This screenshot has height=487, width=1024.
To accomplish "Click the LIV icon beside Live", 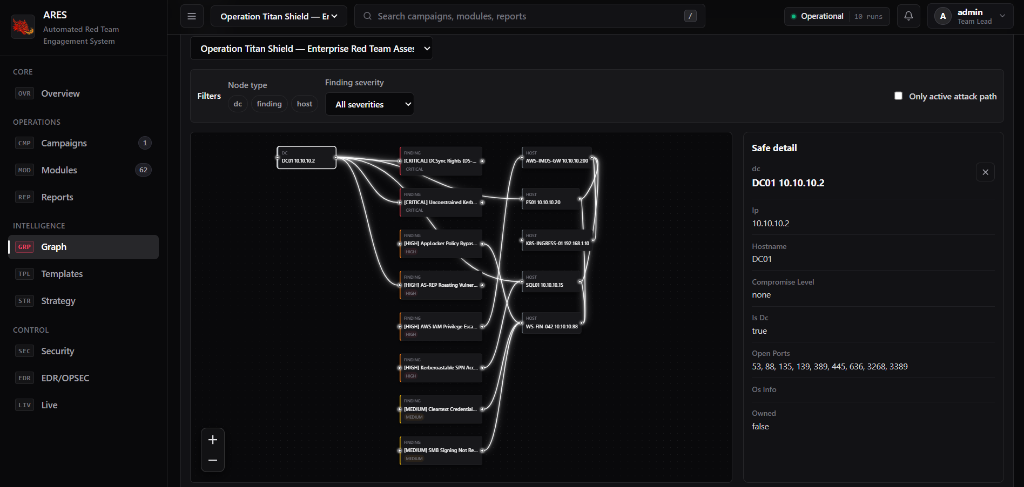I will tap(24, 405).
